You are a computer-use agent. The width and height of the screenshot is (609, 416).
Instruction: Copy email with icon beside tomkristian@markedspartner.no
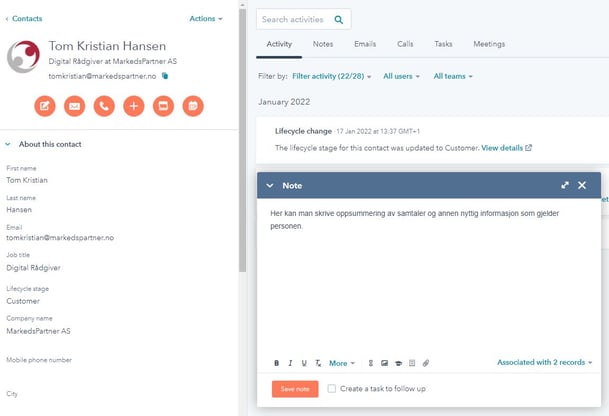coord(165,76)
